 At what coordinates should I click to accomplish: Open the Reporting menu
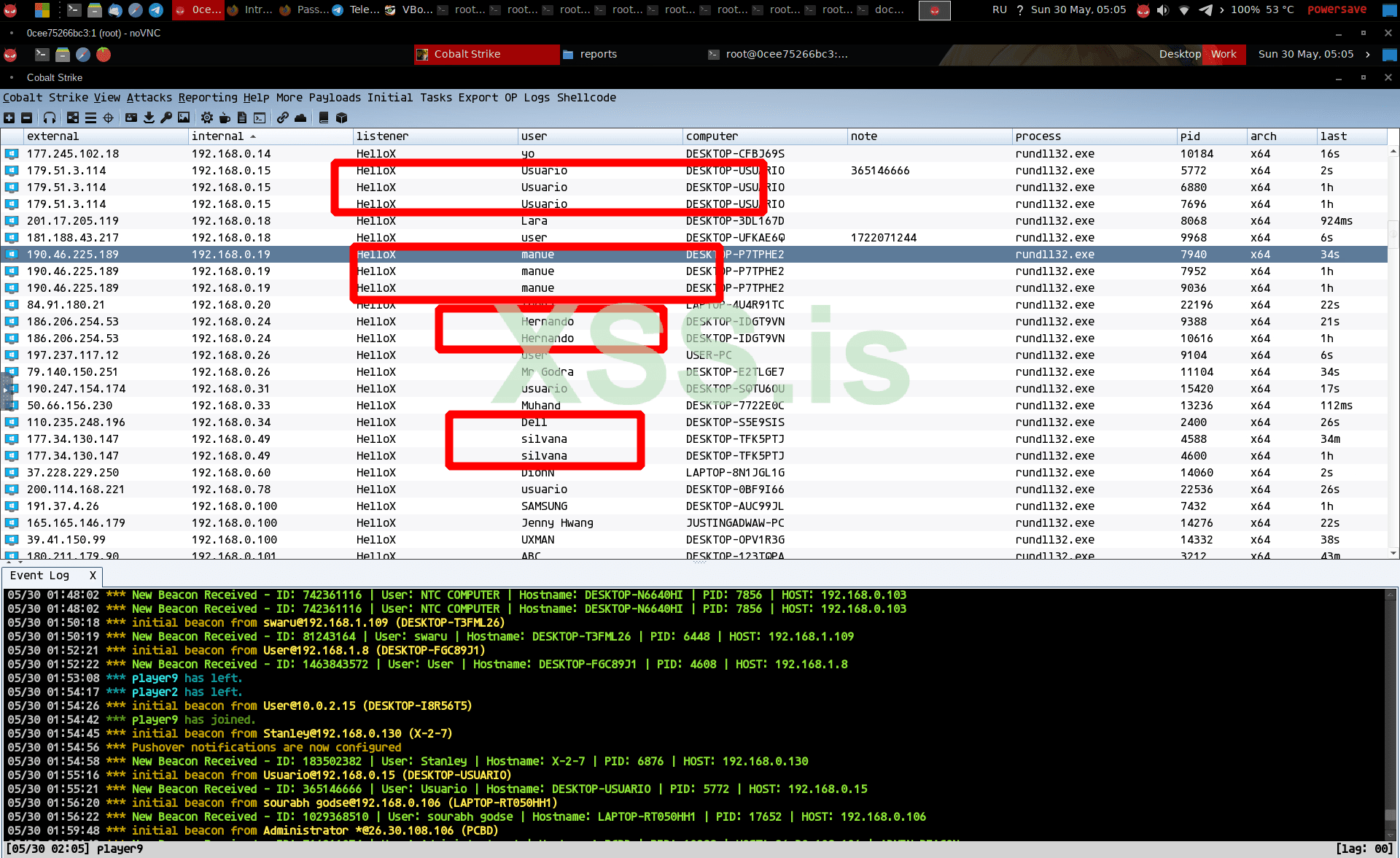click(x=208, y=98)
